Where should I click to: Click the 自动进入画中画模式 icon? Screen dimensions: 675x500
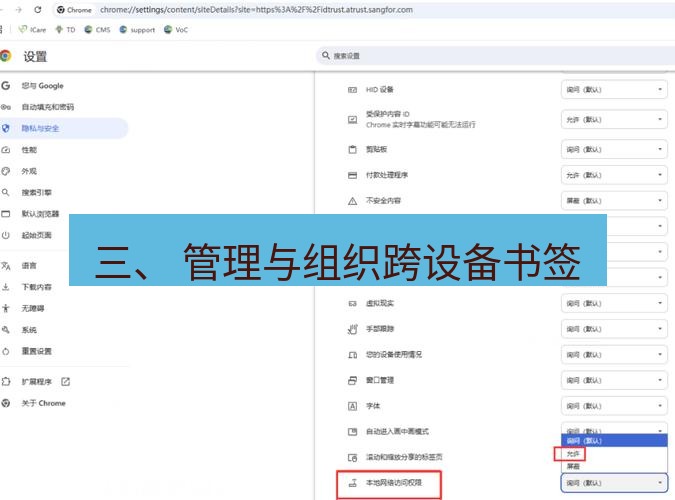pos(352,432)
